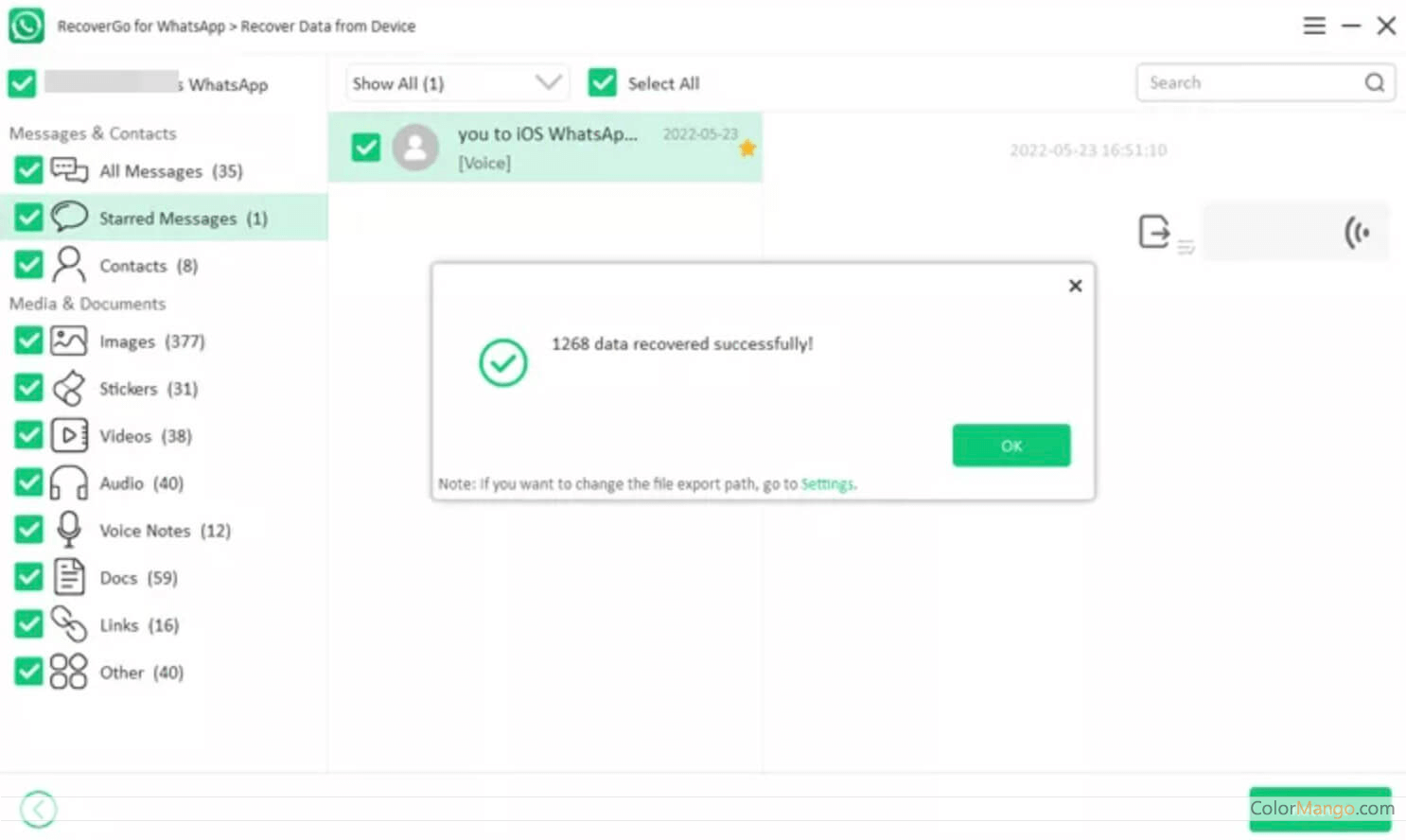Screen dimensions: 1406x840
Task: Click the search magnifier icon
Action: pos(1374,83)
